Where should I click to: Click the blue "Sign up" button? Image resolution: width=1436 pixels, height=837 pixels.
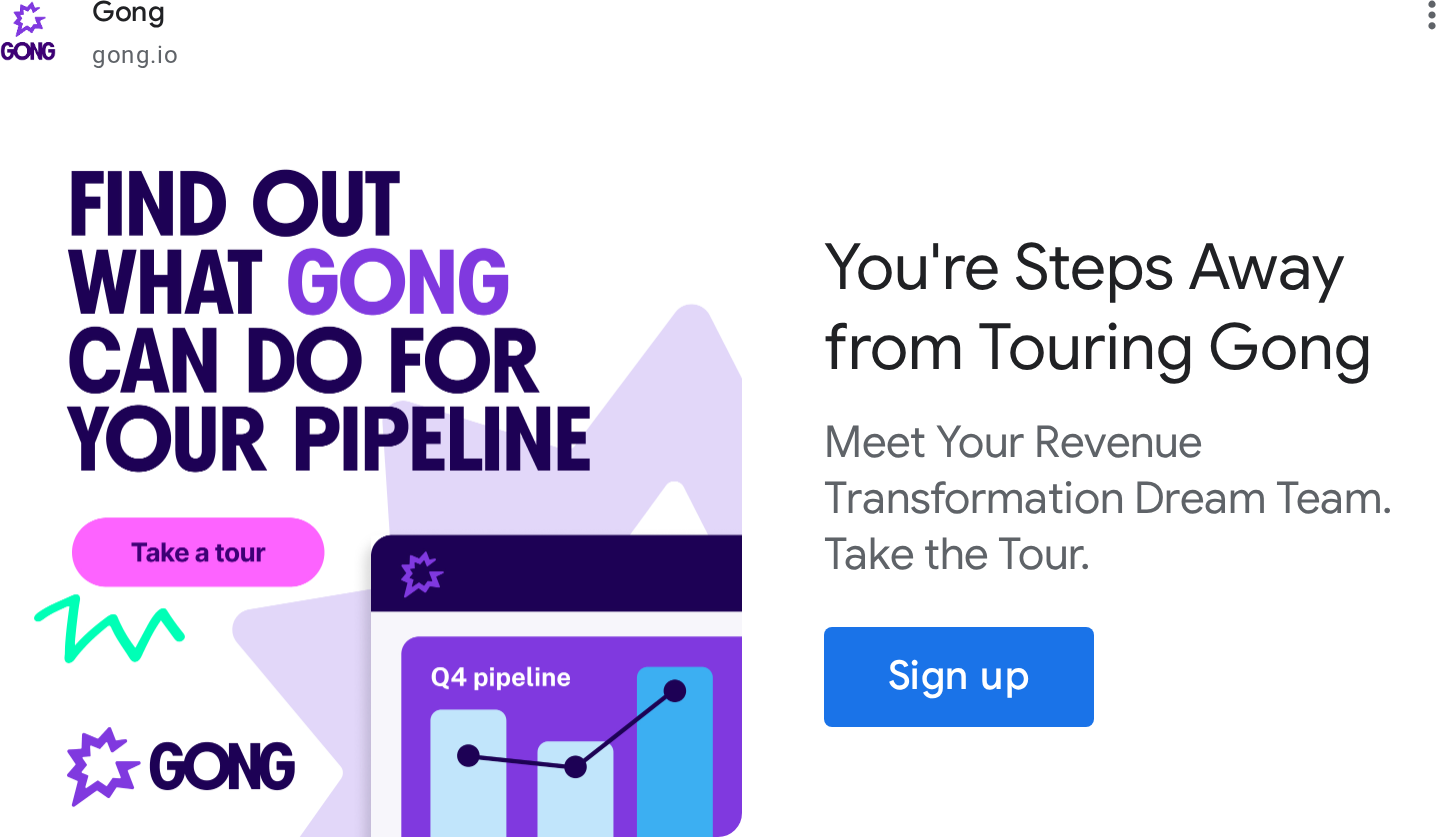(x=958, y=676)
